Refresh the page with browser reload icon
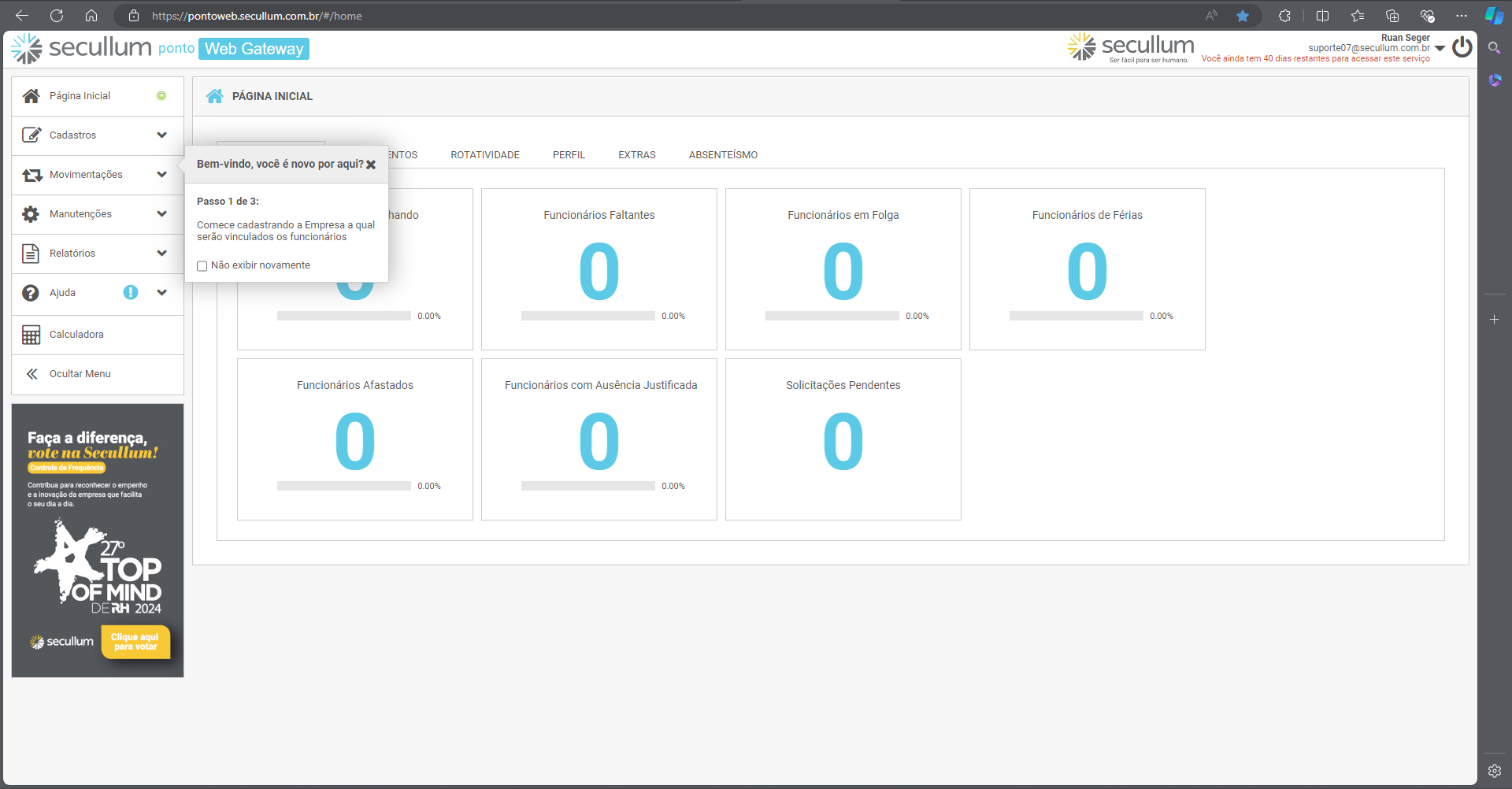The height and width of the screenshot is (789, 1512). [x=57, y=16]
